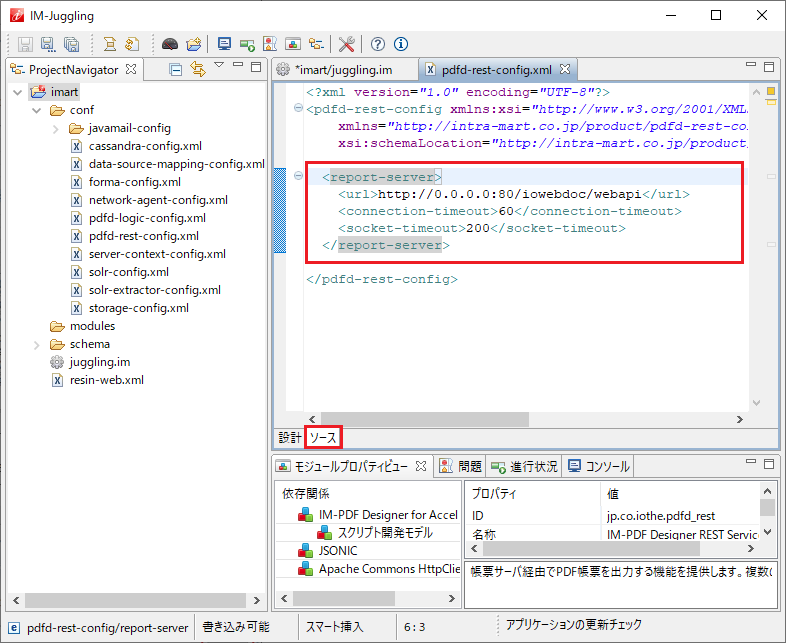Click the Save All toolbar icon
Viewport: 786px width, 643px height.
coord(71,44)
